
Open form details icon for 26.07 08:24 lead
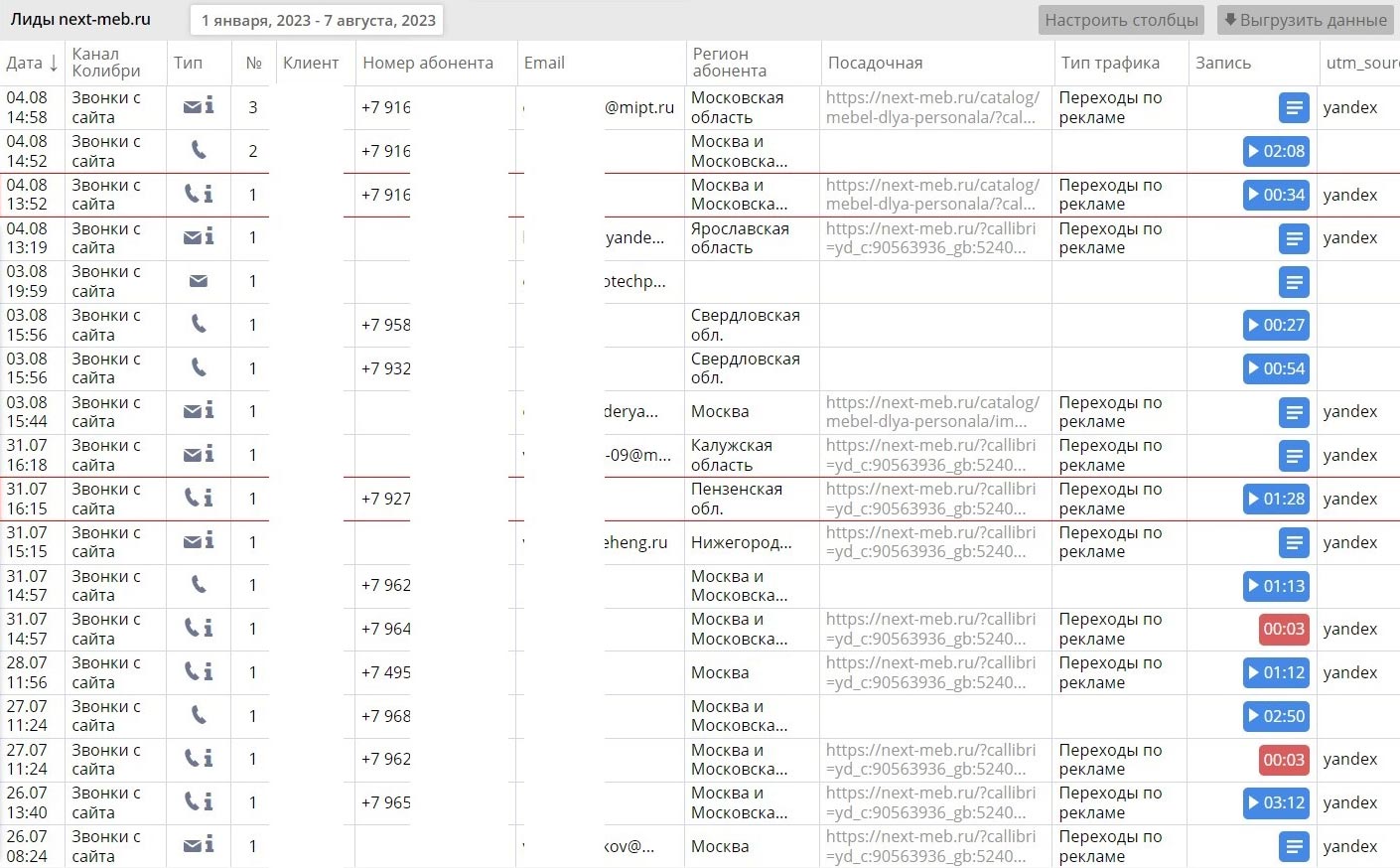[x=1293, y=846]
